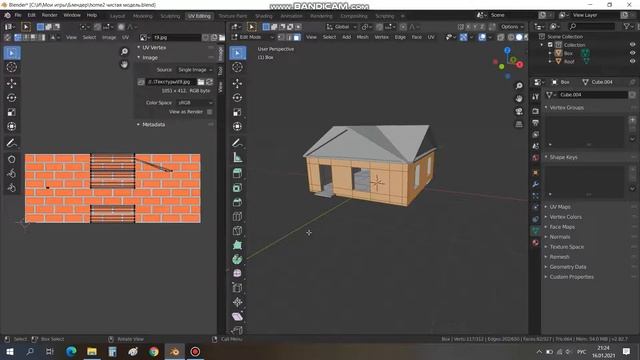
Task: Select the 3D viewport Cursor tool
Action: 238,67
